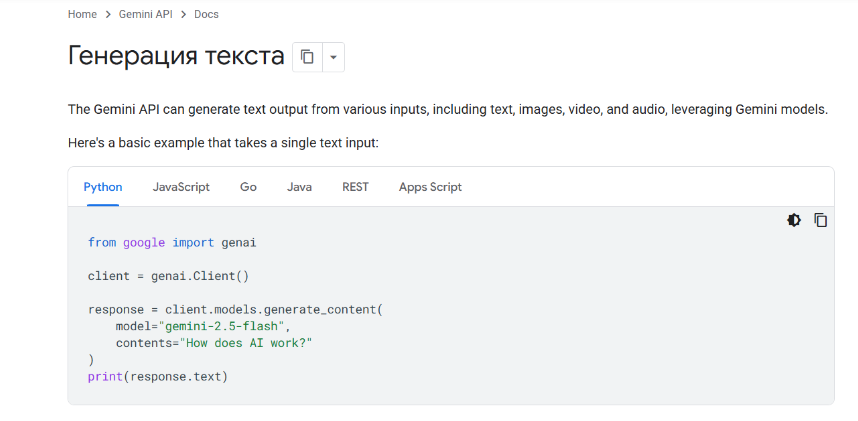Switch to the Java tab
This screenshot has width=858, height=421.
coord(299,187)
